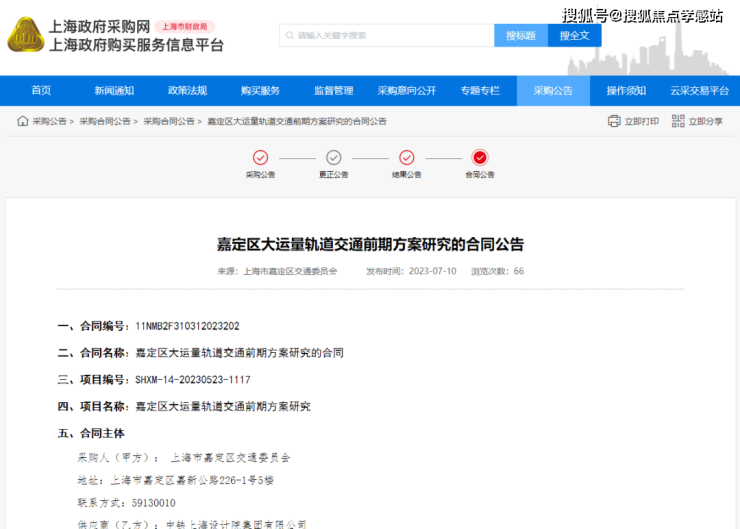Type in the keyword search field
Screen dimensions: 740x529
pos(390,36)
